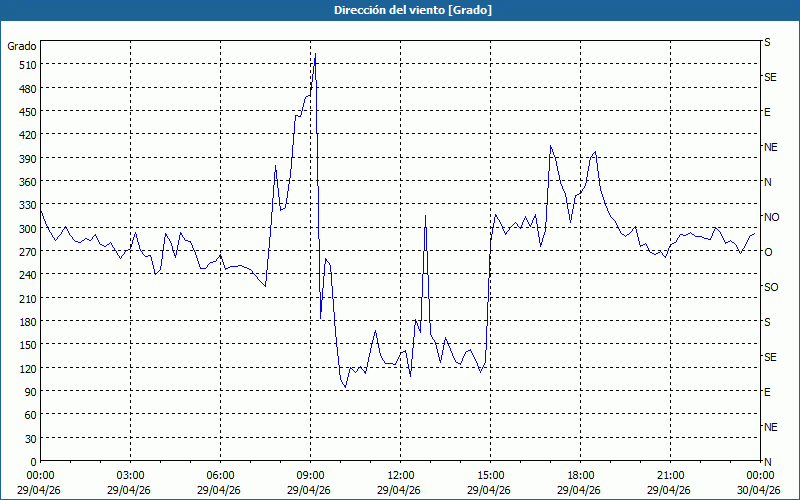
Task: Click the "O" compass label on the right axis
Action: tap(768, 252)
